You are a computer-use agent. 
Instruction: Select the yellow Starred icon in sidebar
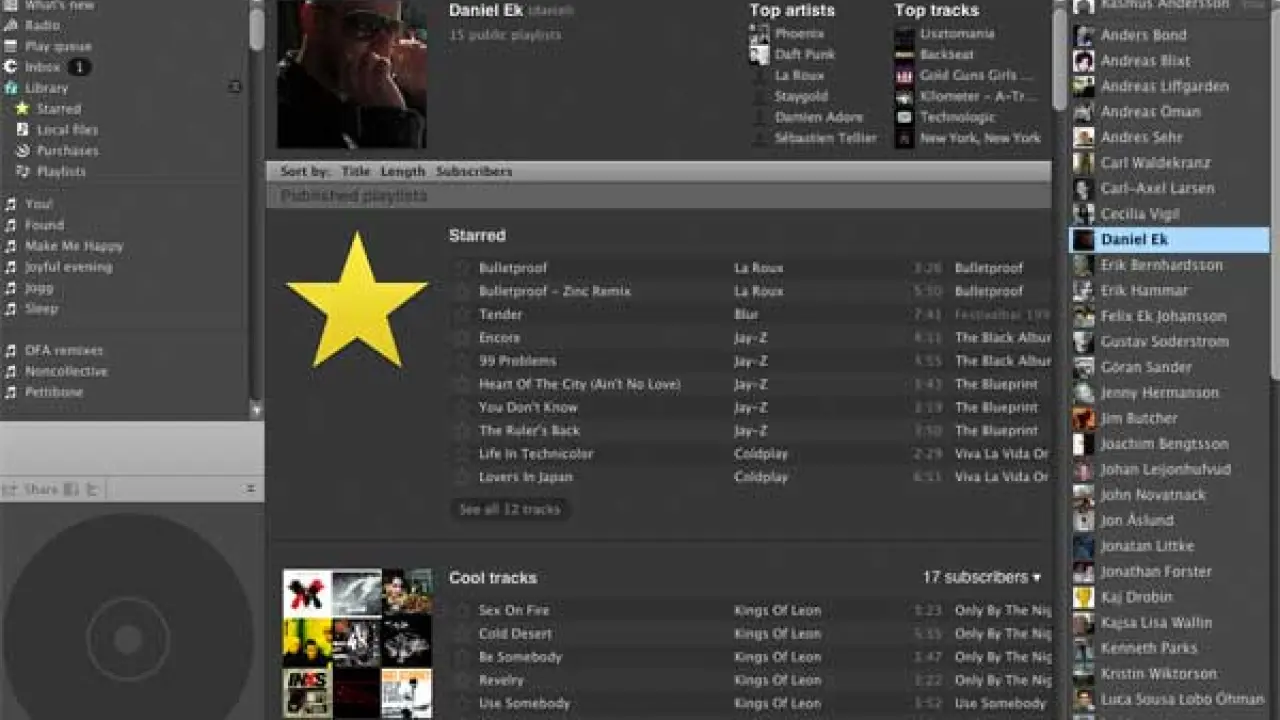tap(22, 109)
